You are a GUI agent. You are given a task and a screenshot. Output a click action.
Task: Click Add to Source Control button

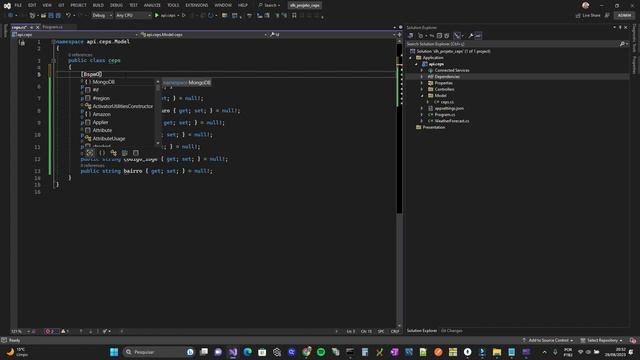click(x=548, y=340)
